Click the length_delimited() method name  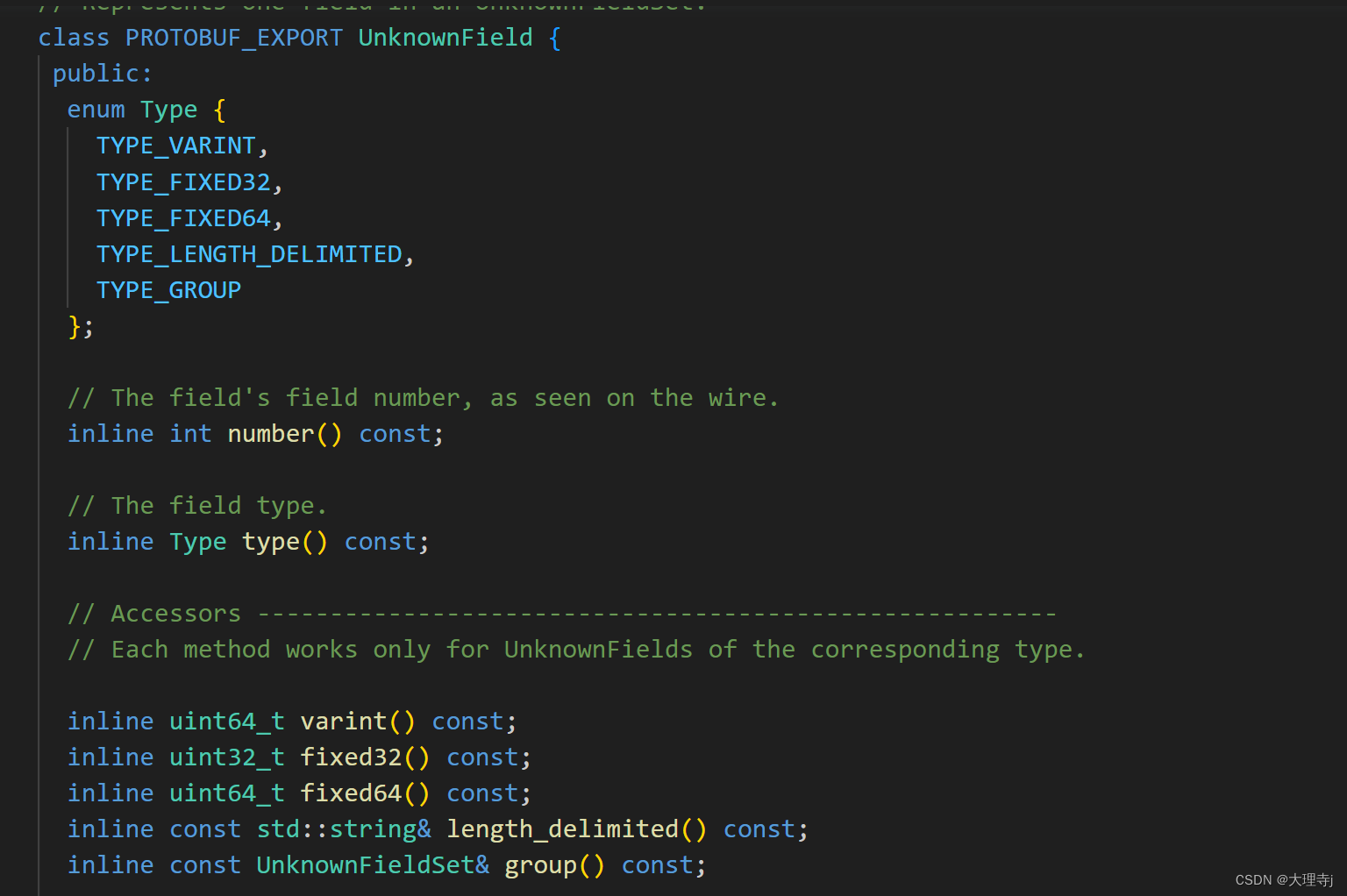tap(562, 829)
